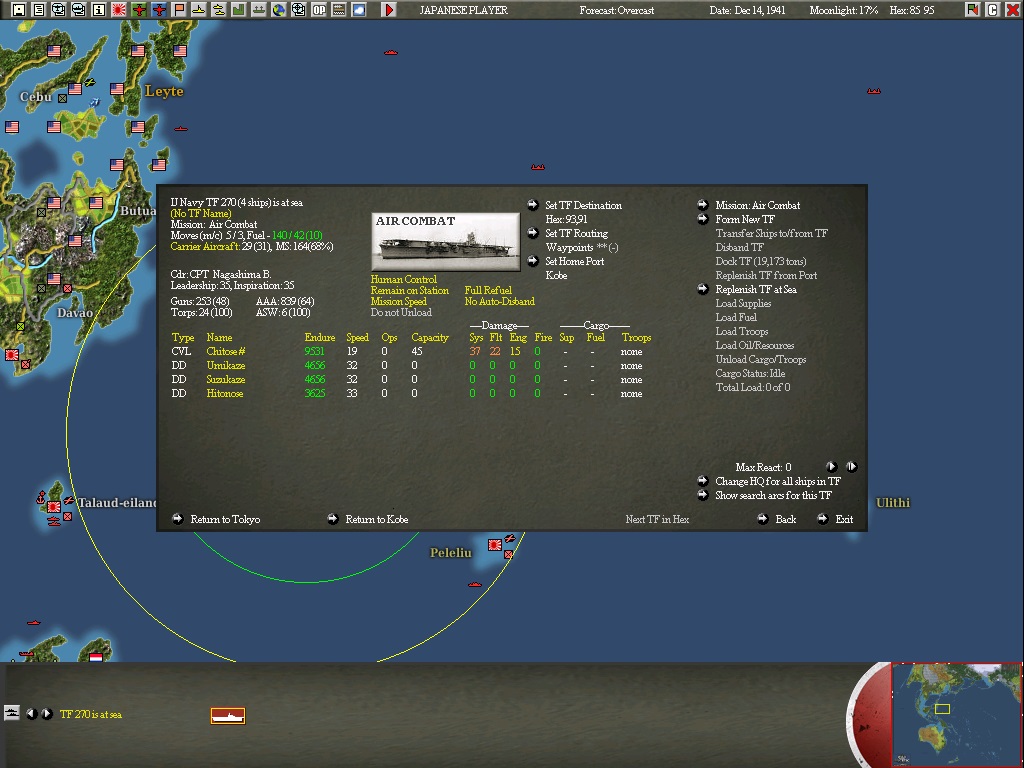Increase Max React with single arrow
The image size is (1024, 768).
coord(831,467)
